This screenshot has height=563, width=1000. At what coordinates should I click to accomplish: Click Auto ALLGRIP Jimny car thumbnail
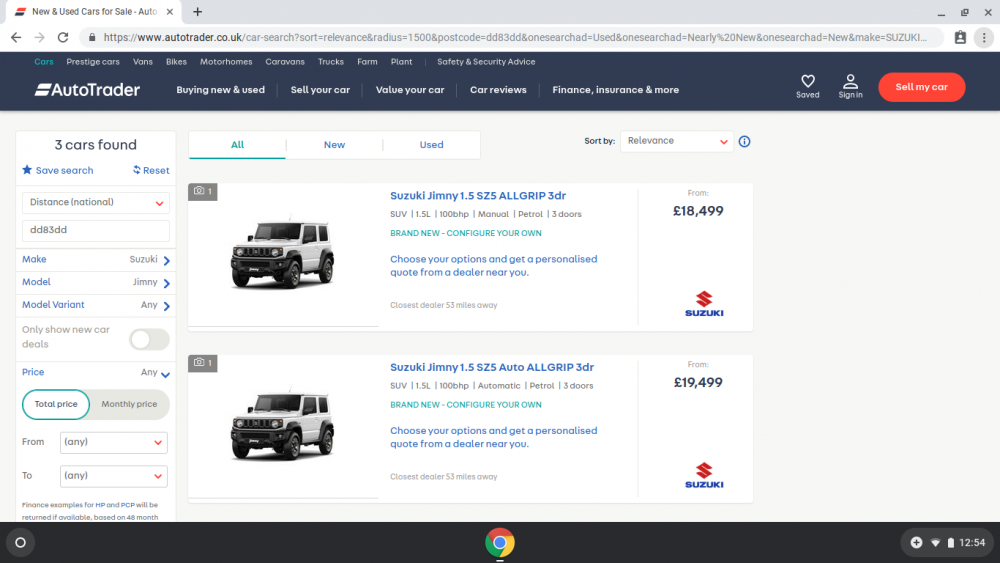(x=283, y=425)
